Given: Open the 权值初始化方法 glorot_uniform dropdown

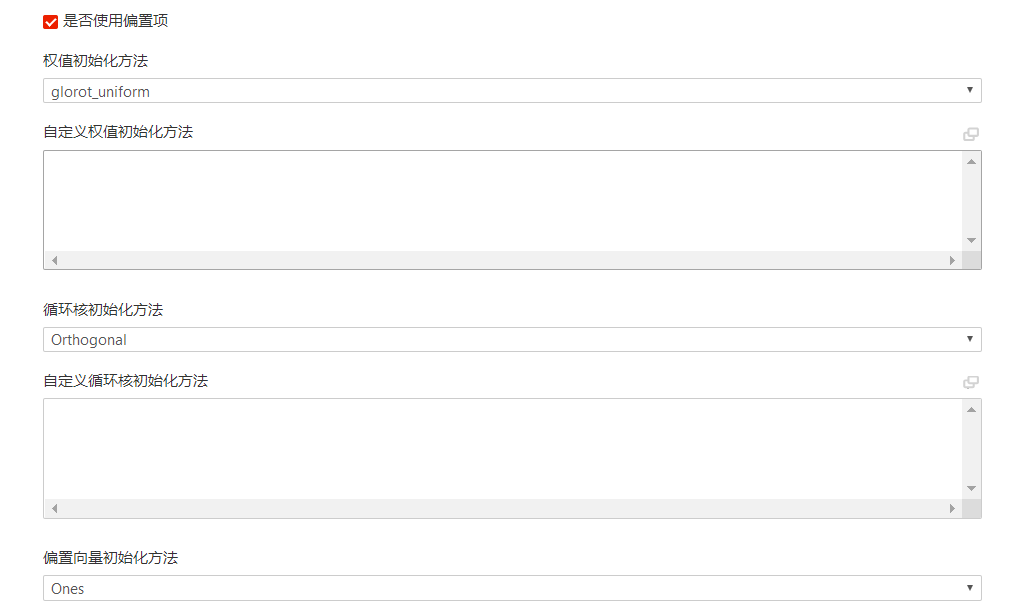Looking at the screenshot, I should [512, 91].
